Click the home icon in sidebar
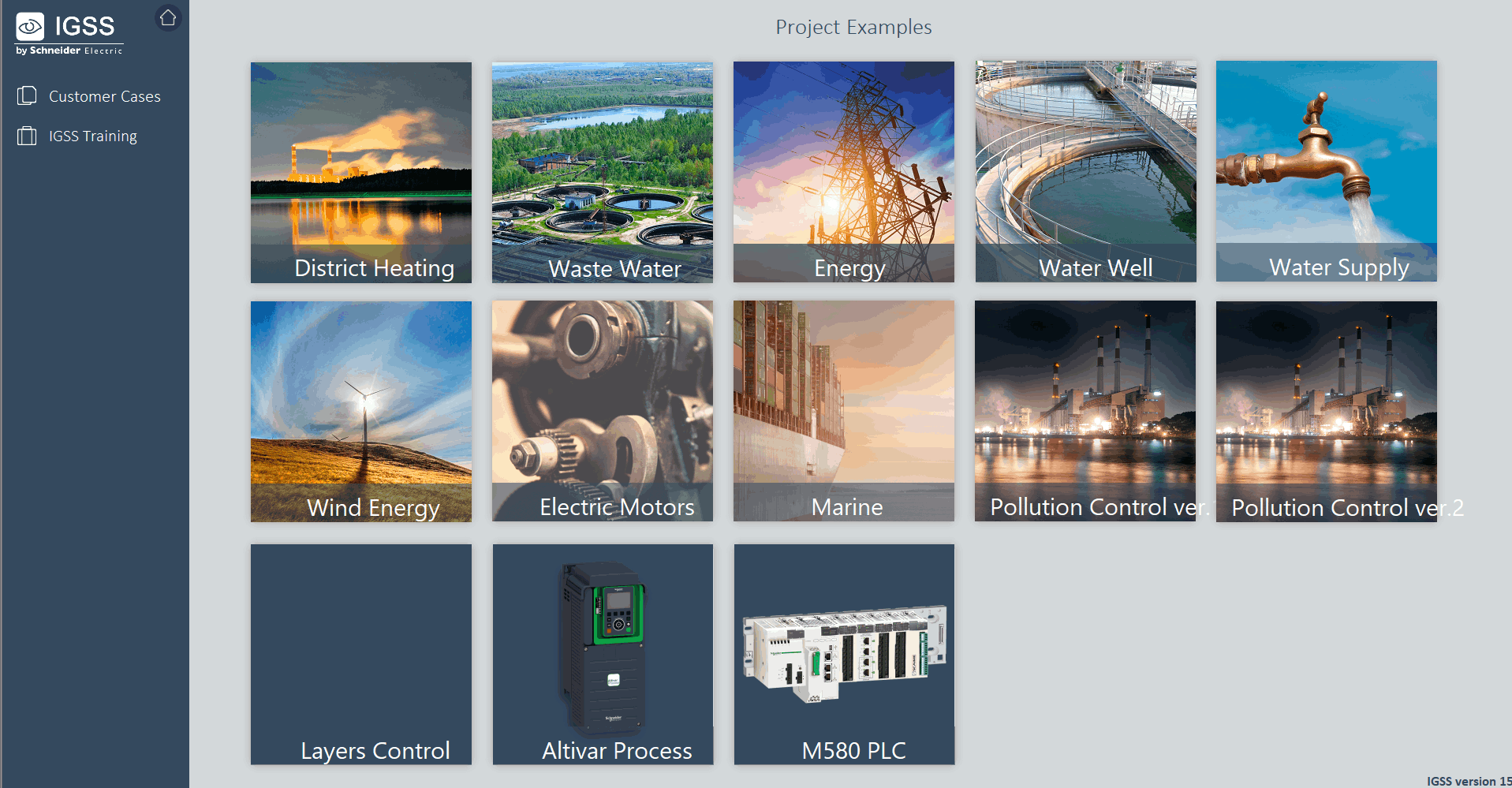The width and height of the screenshot is (1512, 788). pos(168,17)
